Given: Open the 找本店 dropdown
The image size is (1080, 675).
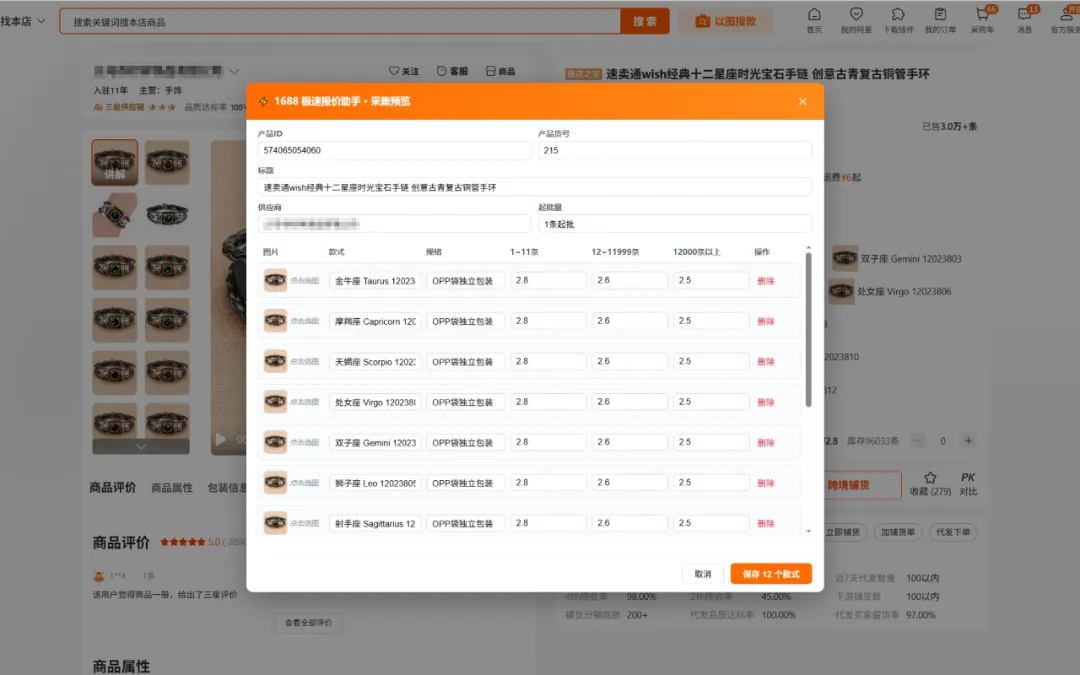Looking at the screenshot, I should [23, 21].
